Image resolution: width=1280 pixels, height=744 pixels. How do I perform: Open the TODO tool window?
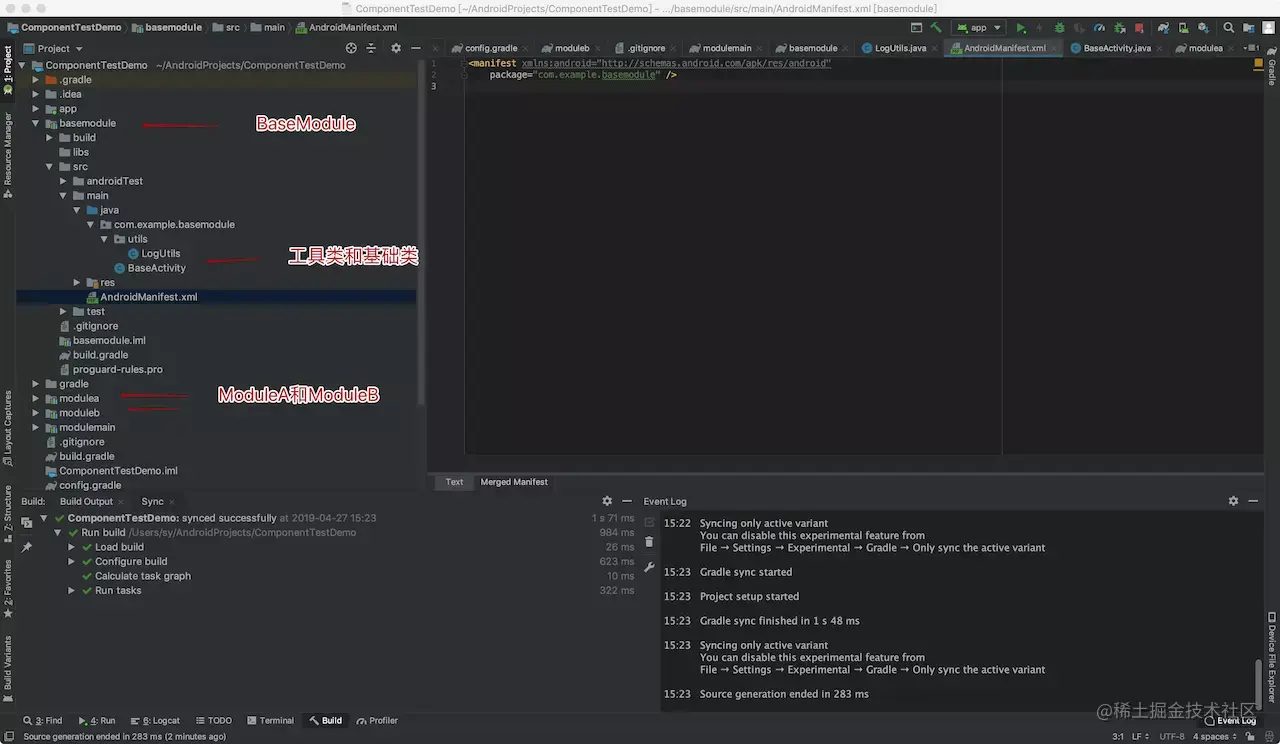coord(214,720)
